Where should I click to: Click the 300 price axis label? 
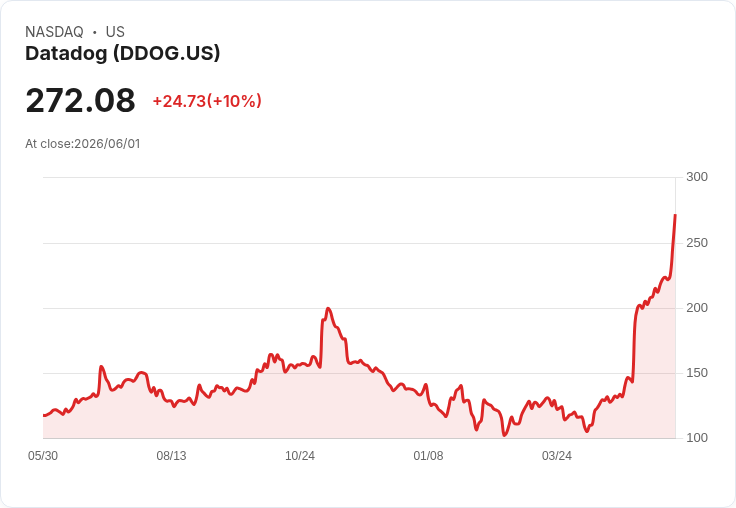(697, 177)
